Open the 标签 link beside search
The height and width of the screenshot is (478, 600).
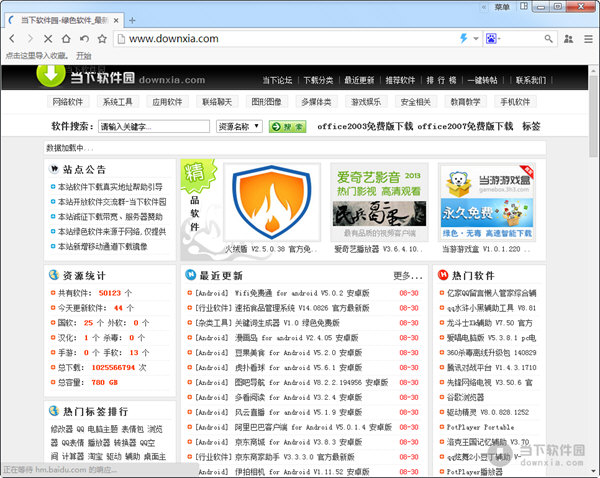click(531, 126)
